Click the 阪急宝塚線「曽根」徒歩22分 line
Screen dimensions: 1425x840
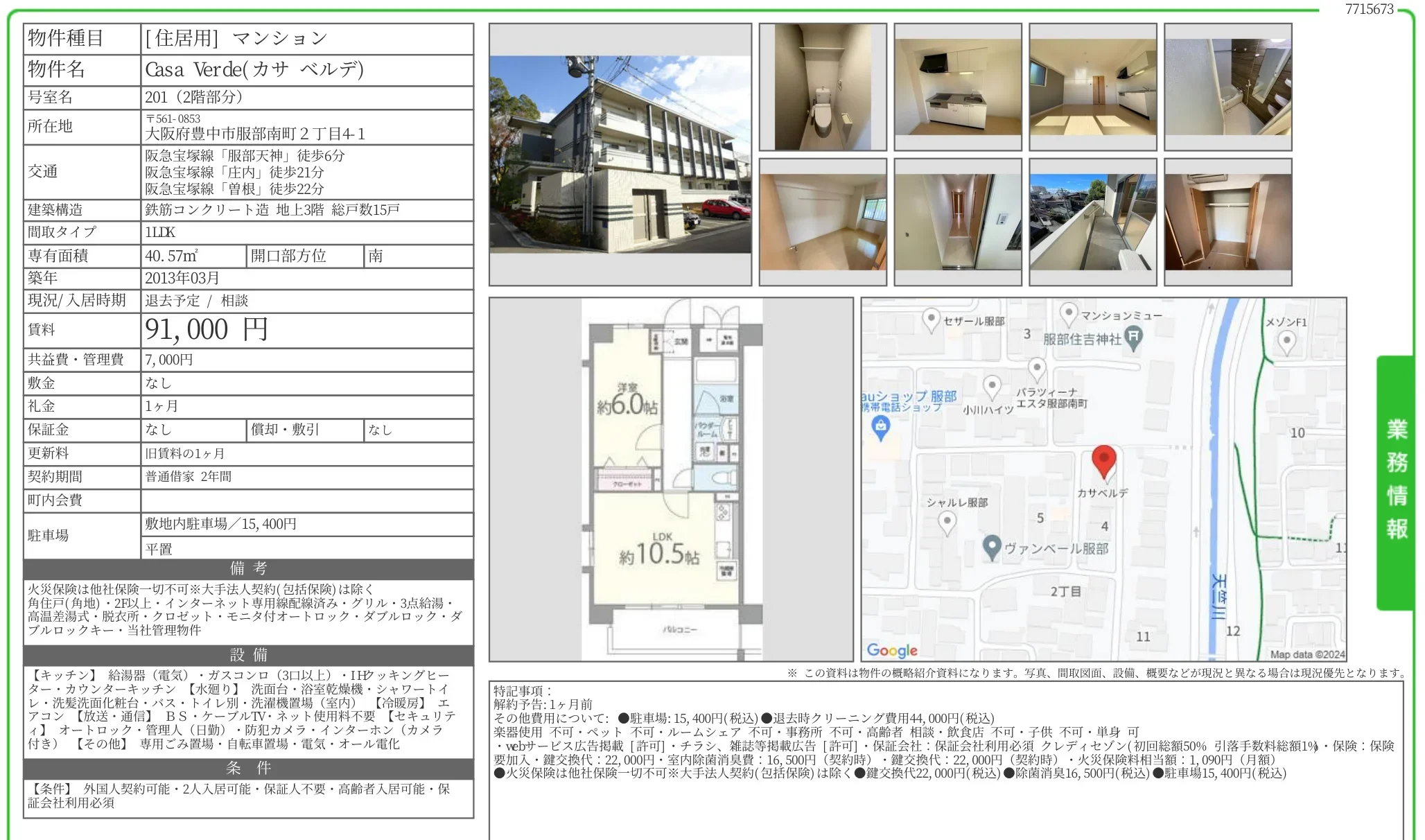[234, 189]
